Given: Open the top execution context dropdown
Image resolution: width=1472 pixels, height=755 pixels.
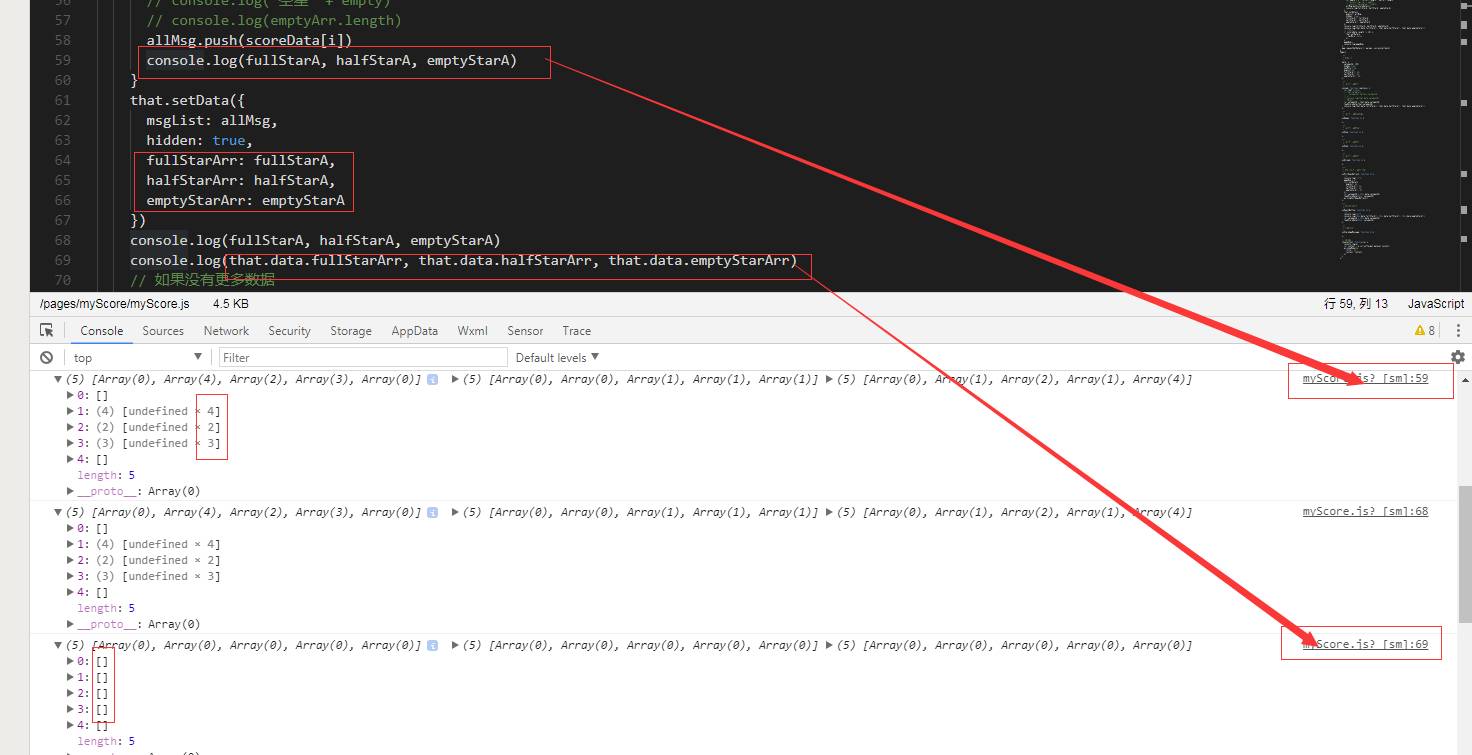Looking at the screenshot, I should point(137,357).
